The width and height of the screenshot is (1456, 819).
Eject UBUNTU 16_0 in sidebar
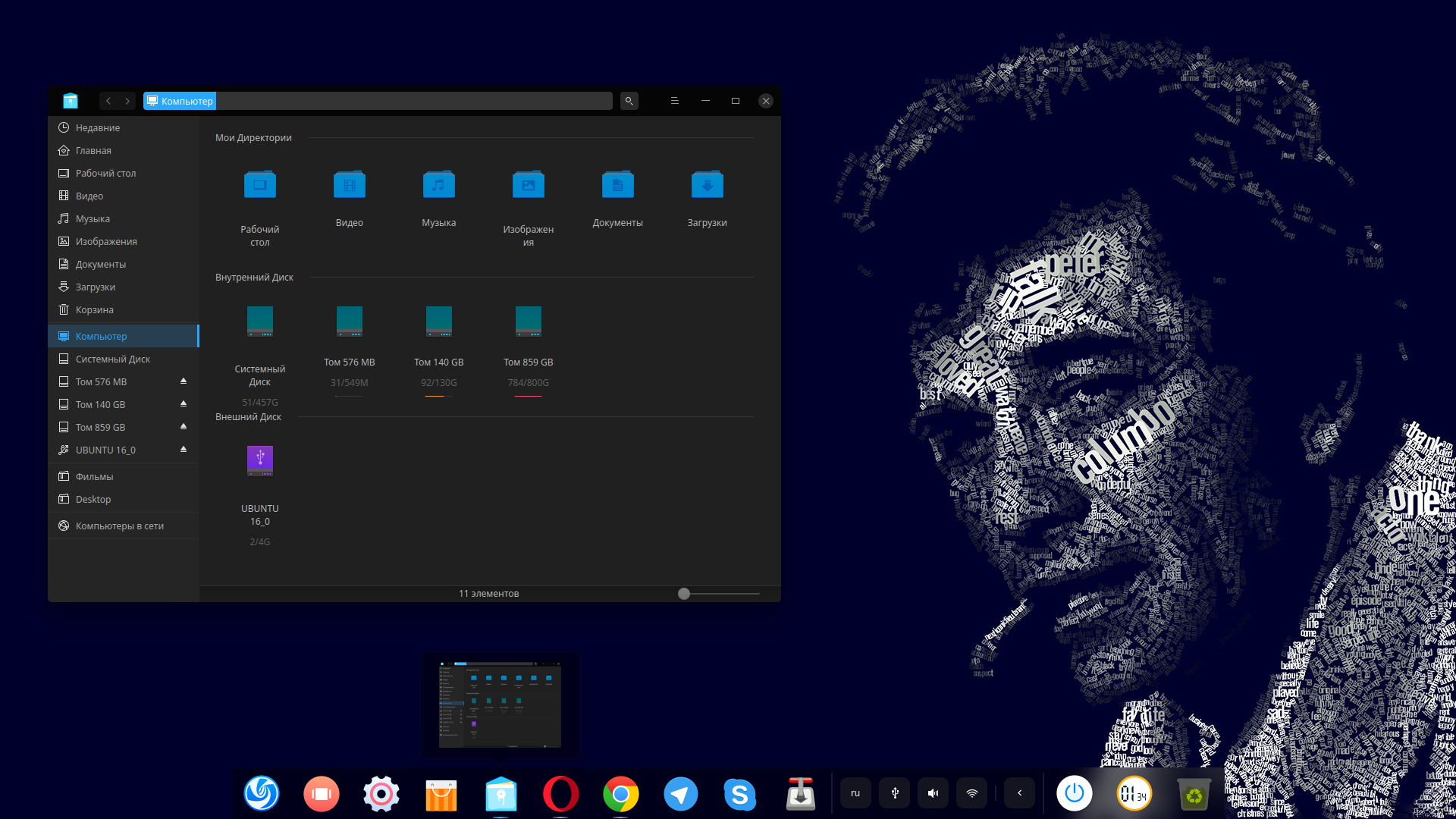click(x=184, y=450)
